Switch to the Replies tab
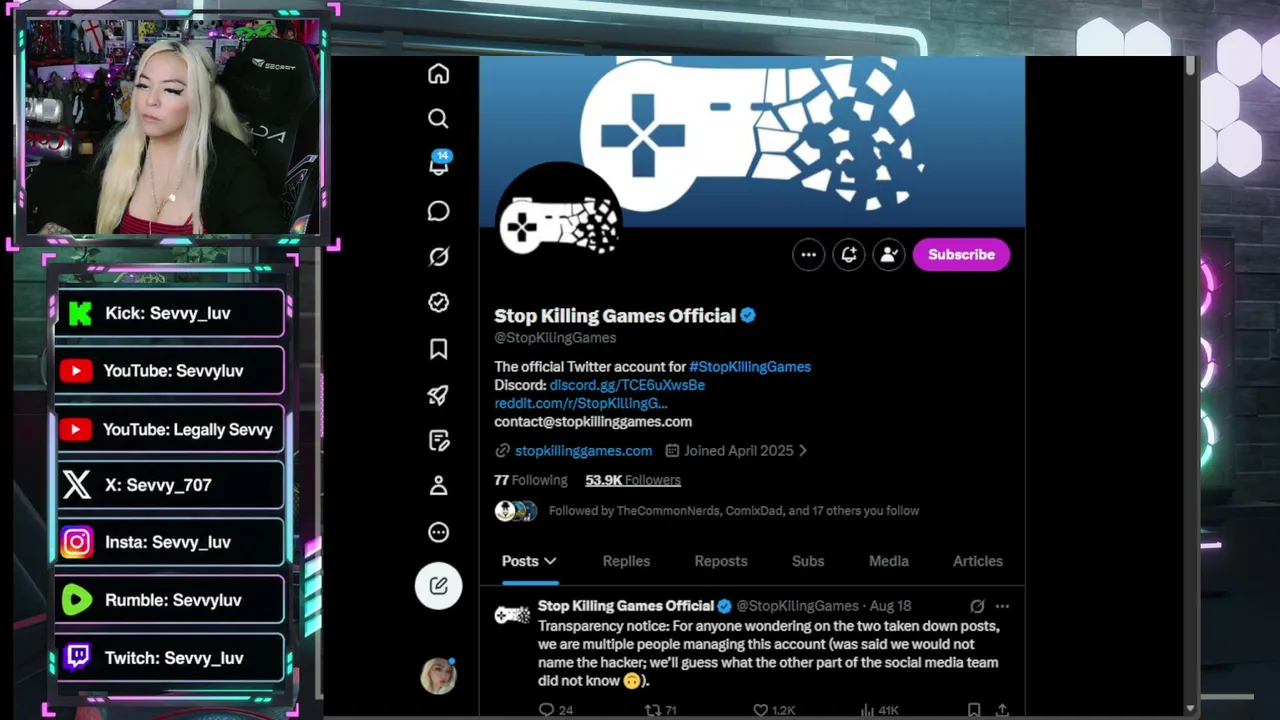Viewport: 1280px width, 720px height. coord(626,561)
